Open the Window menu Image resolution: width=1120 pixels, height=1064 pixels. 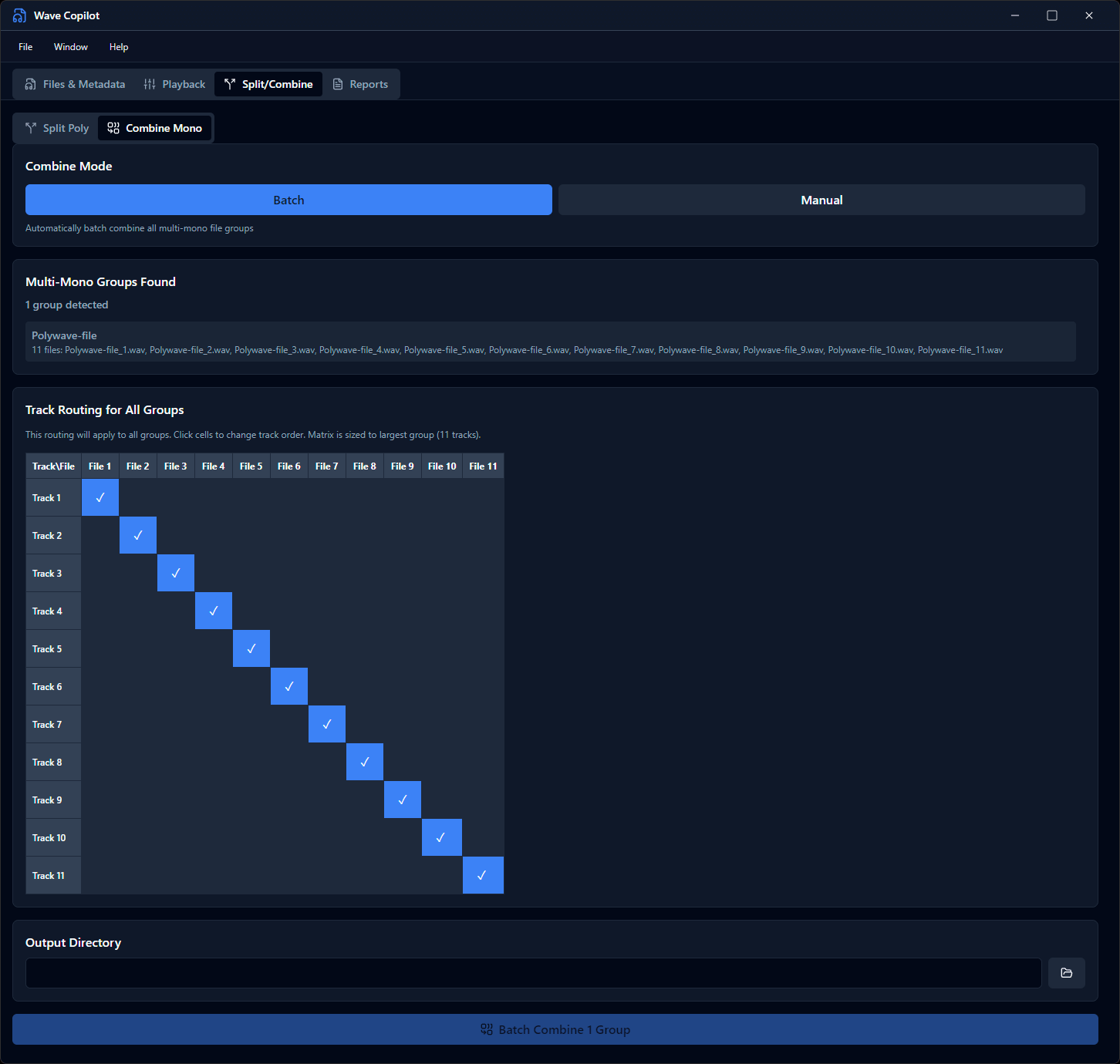(71, 47)
